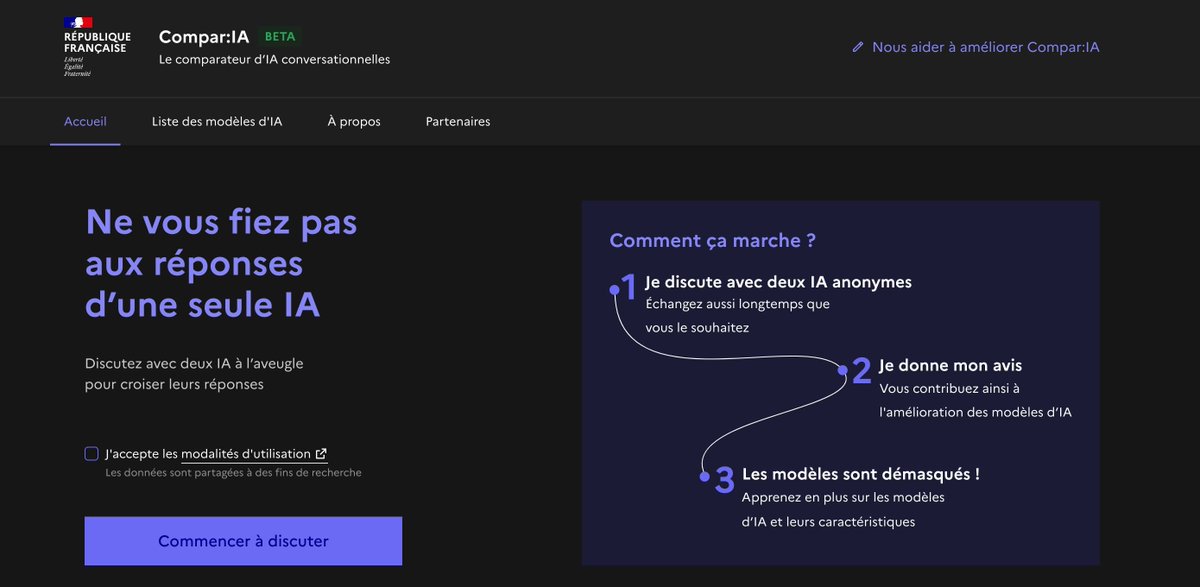The width and height of the screenshot is (1200, 587).
Task: Click the external link icon after modalités d'utilisation
Action: click(x=321, y=454)
